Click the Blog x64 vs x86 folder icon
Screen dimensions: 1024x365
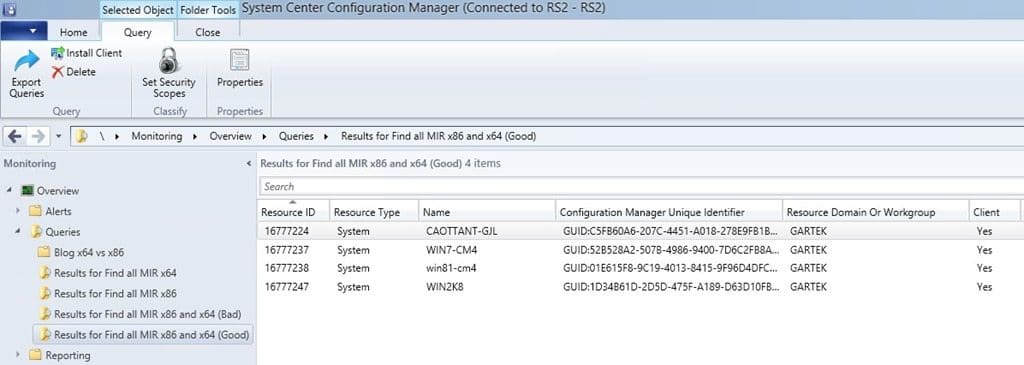coord(44,252)
